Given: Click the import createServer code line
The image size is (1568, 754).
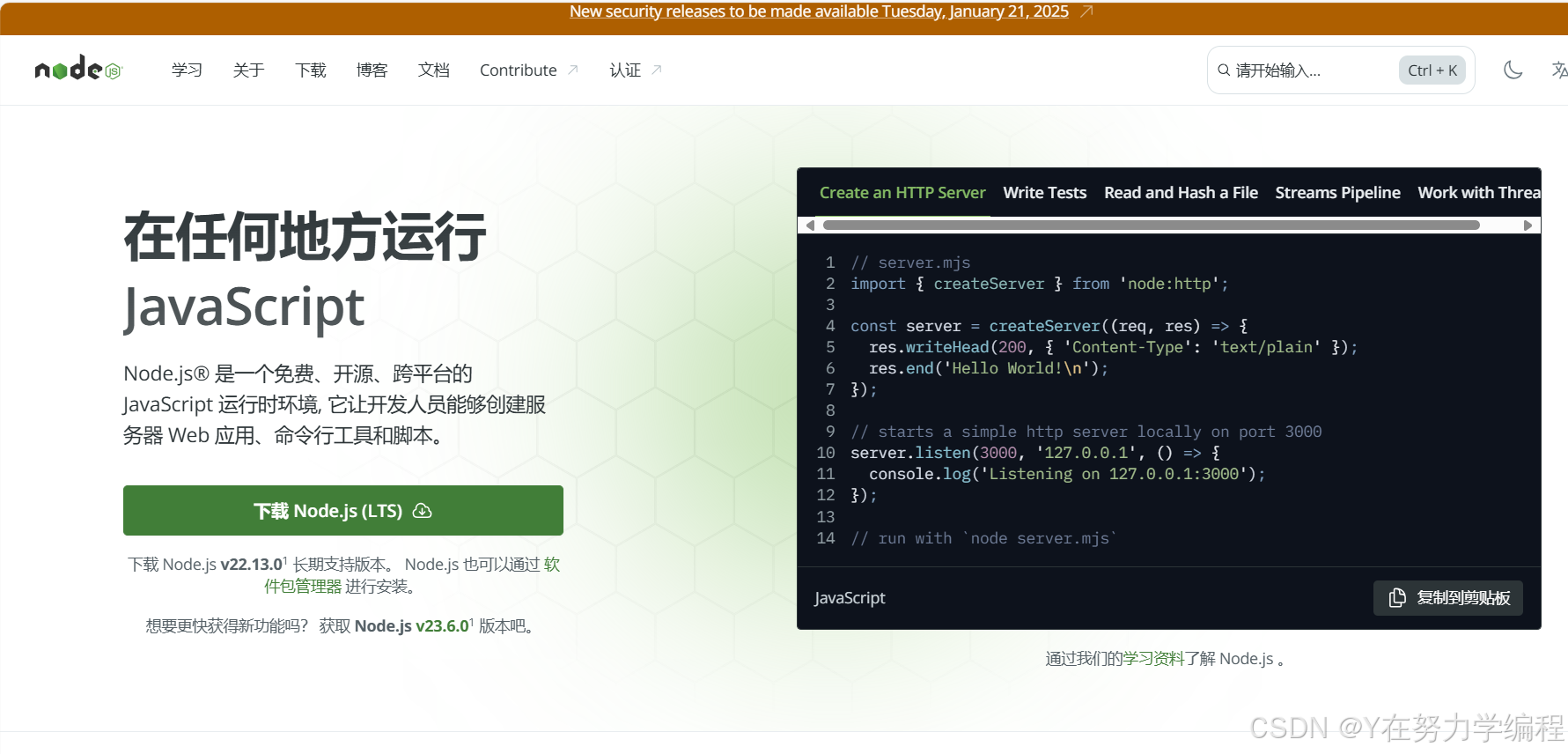Looking at the screenshot, I should (1040, 284).
